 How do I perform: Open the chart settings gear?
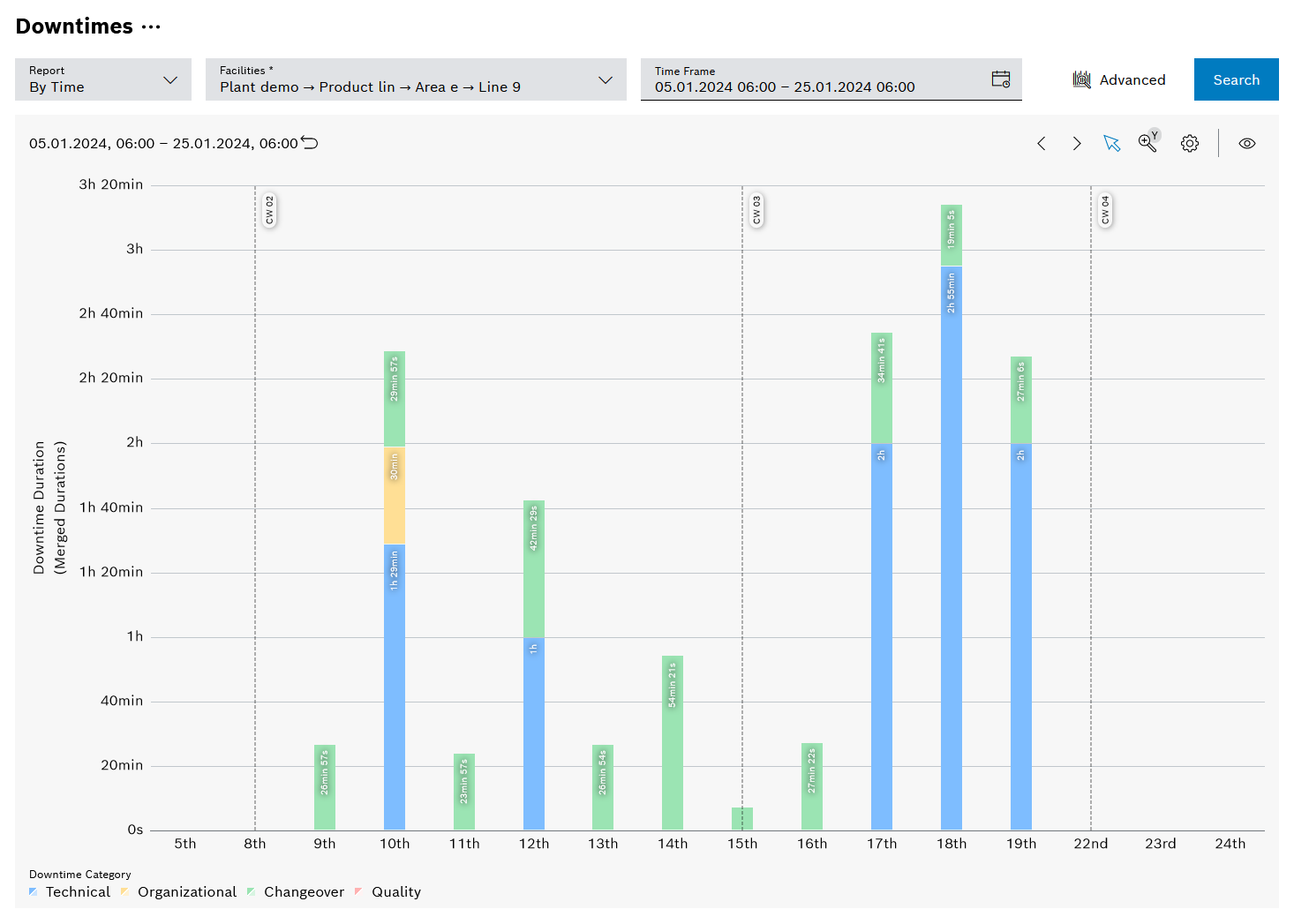pyautogui.click(x=1189, y=143)
